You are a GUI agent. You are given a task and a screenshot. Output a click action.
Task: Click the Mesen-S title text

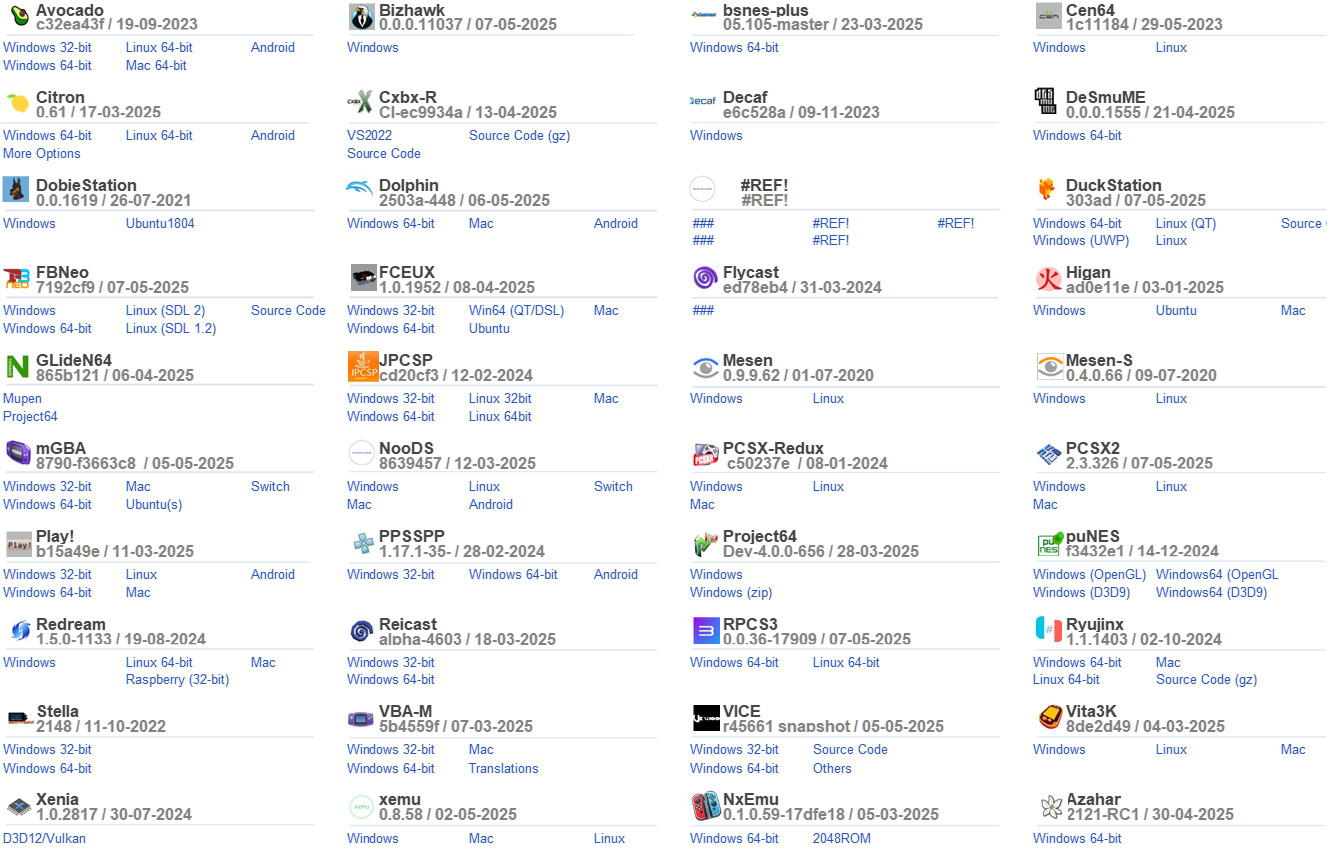1099,360
